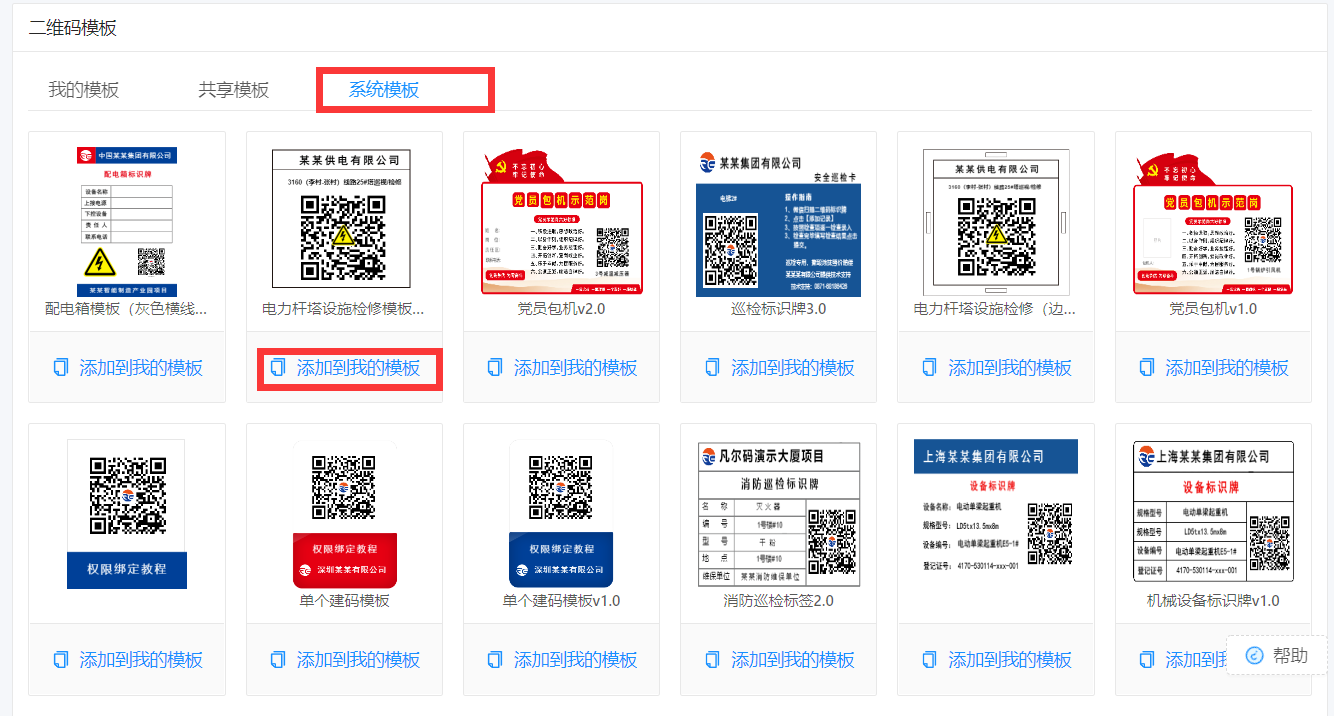Click the name 党员包机v2.0

pyautogui.click(x=561, y=309)
